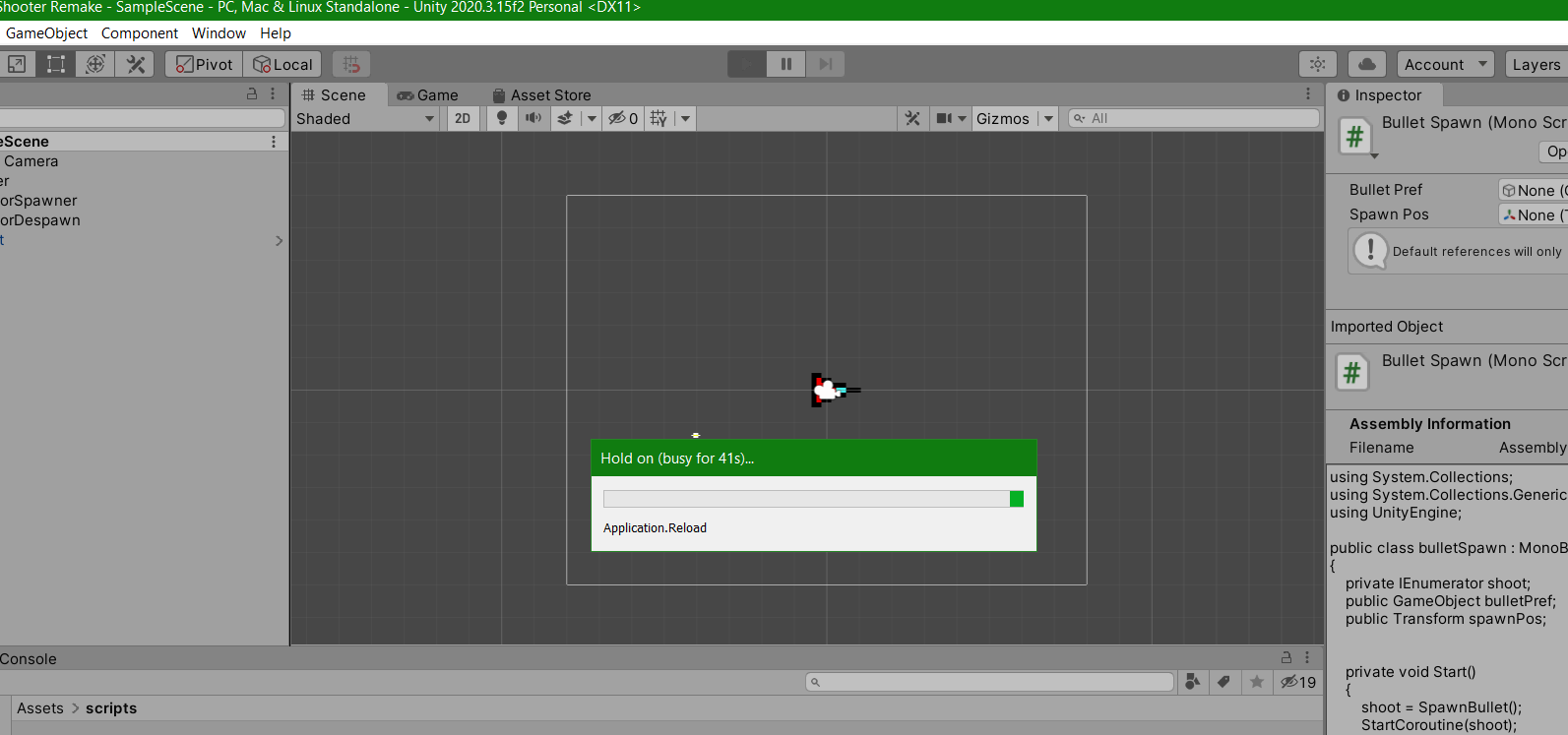This screenshot has width=1568, height=735.
Task: Select the Rect Transform tool
Action: tap(56, 64)
